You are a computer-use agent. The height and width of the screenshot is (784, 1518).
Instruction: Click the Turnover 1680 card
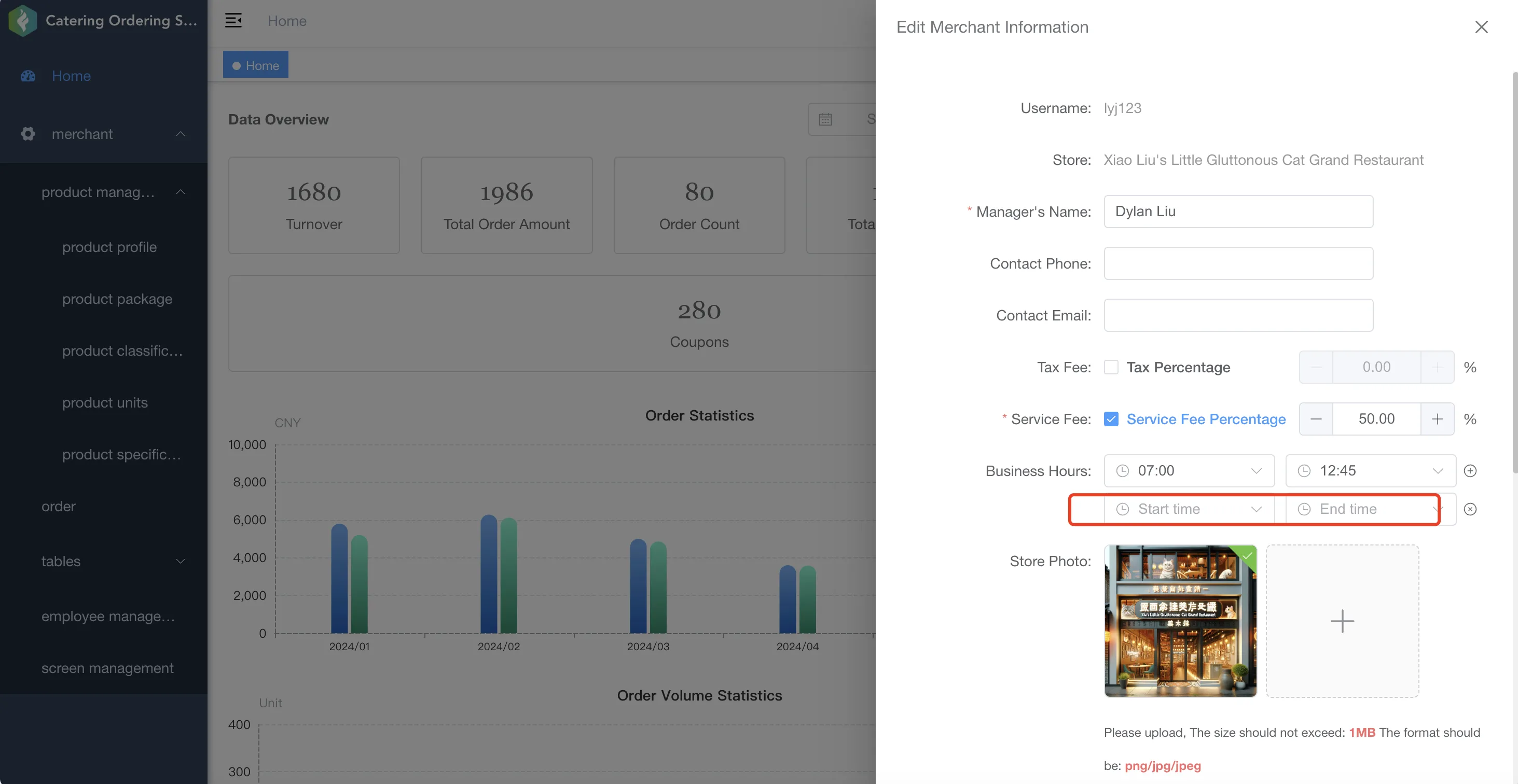coord(314,205)
